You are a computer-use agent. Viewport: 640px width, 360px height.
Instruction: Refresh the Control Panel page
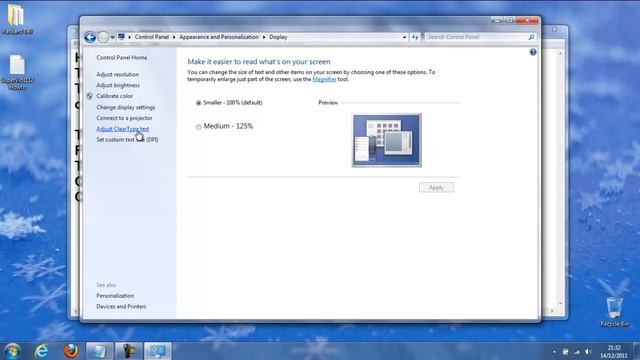point(415,37)
